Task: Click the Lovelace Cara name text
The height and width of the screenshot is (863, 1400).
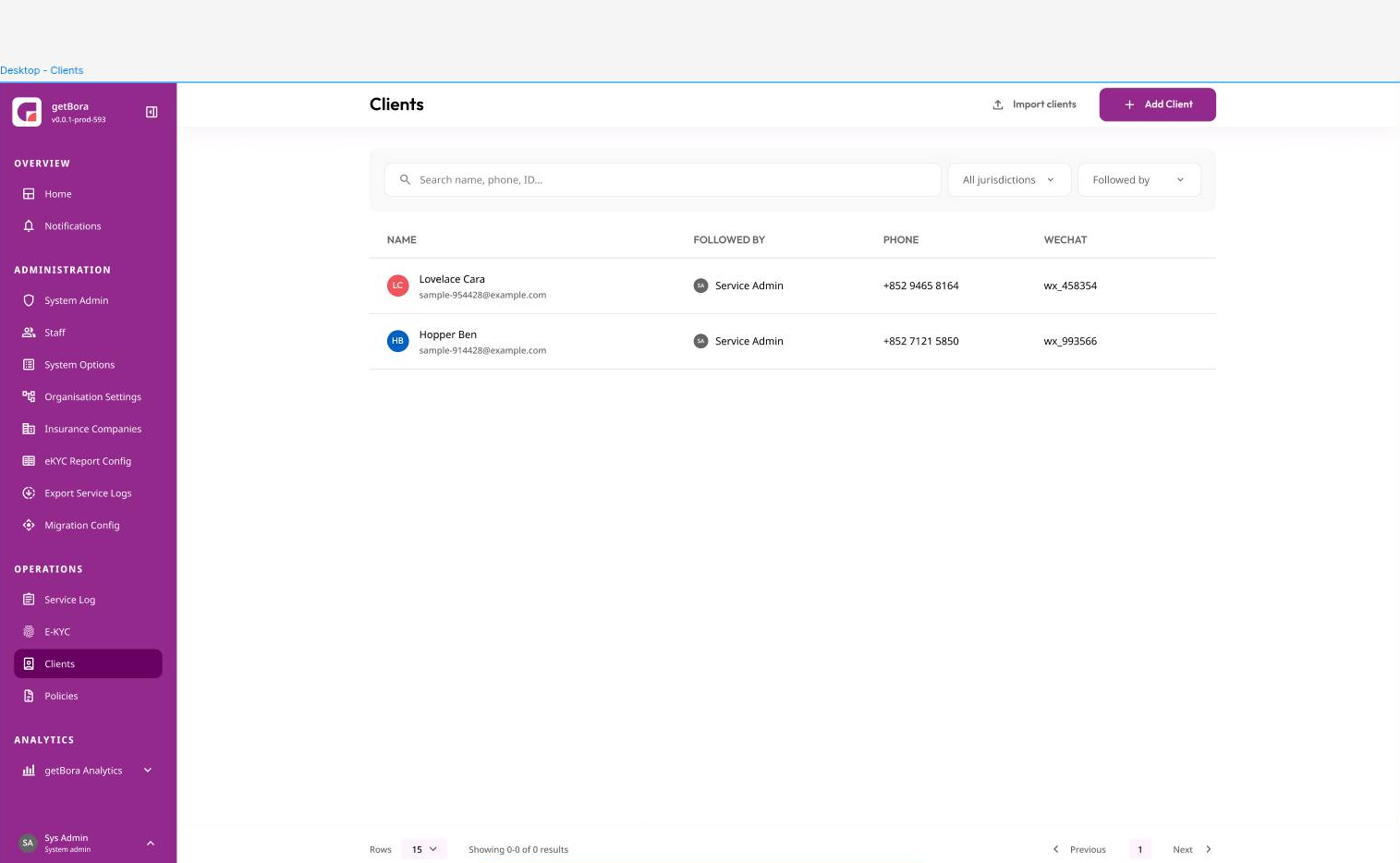Action: coord(452,279)
